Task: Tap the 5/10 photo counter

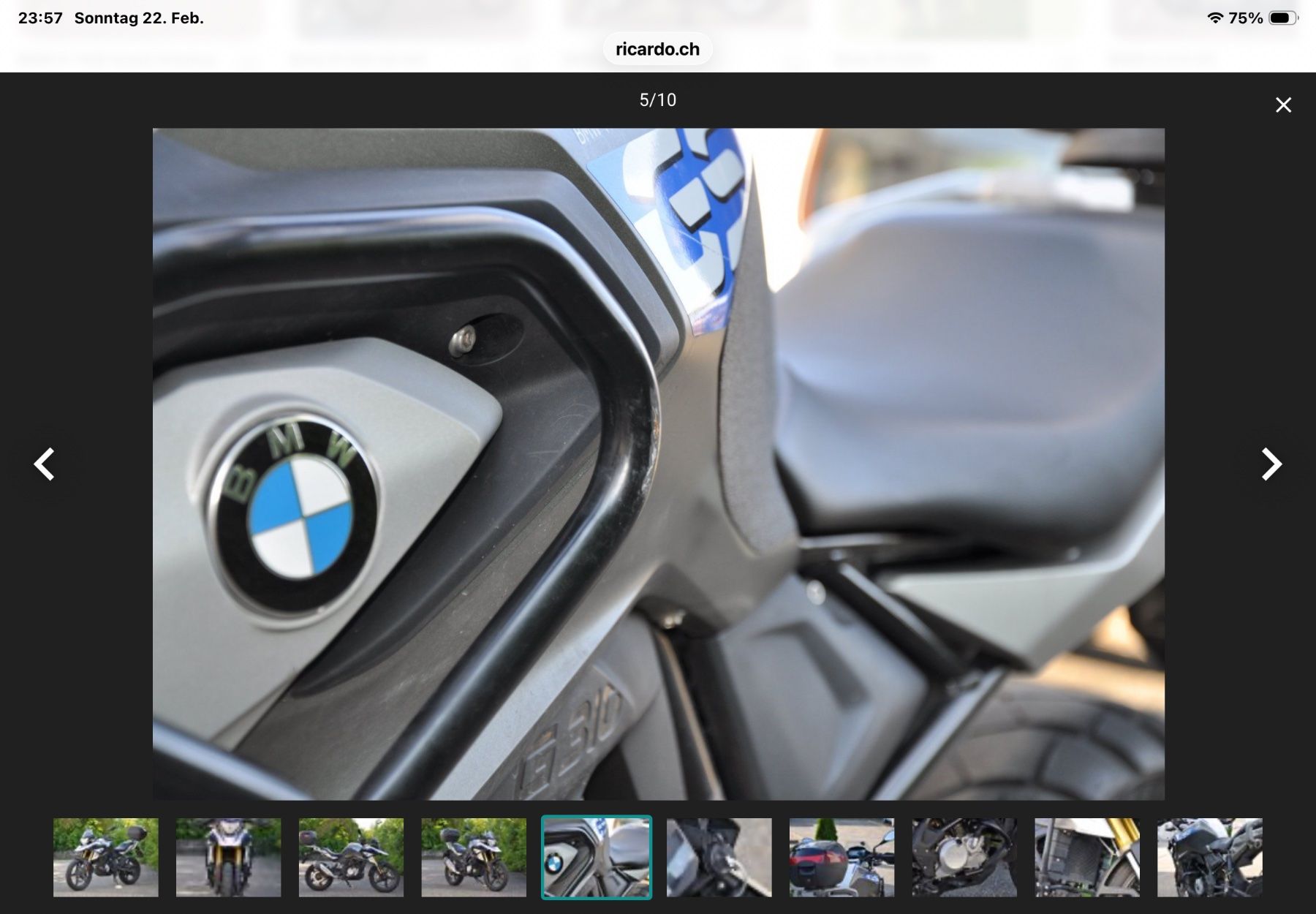Action: pos(658,100)
